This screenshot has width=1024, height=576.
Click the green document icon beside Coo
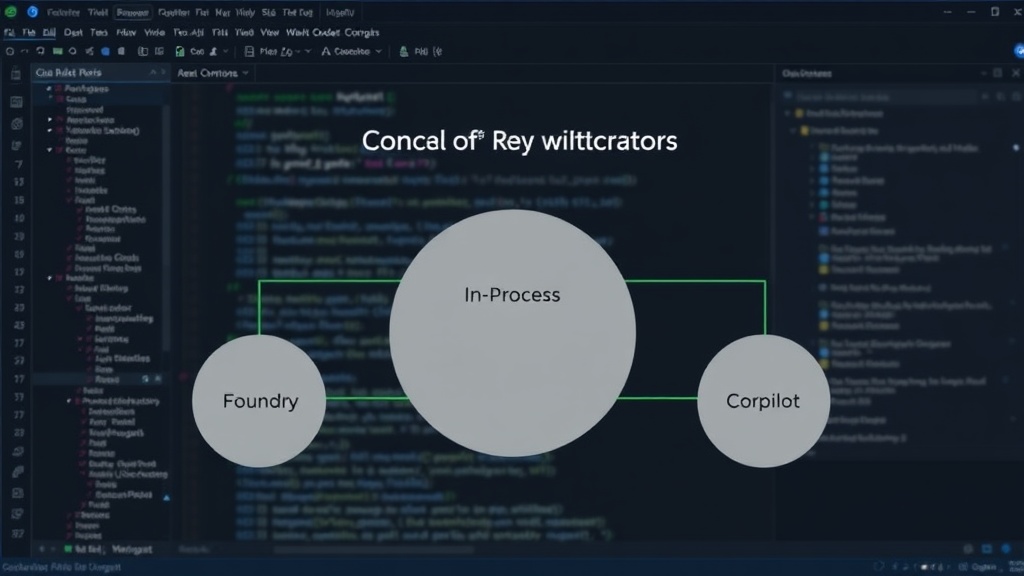click(180, 51)
